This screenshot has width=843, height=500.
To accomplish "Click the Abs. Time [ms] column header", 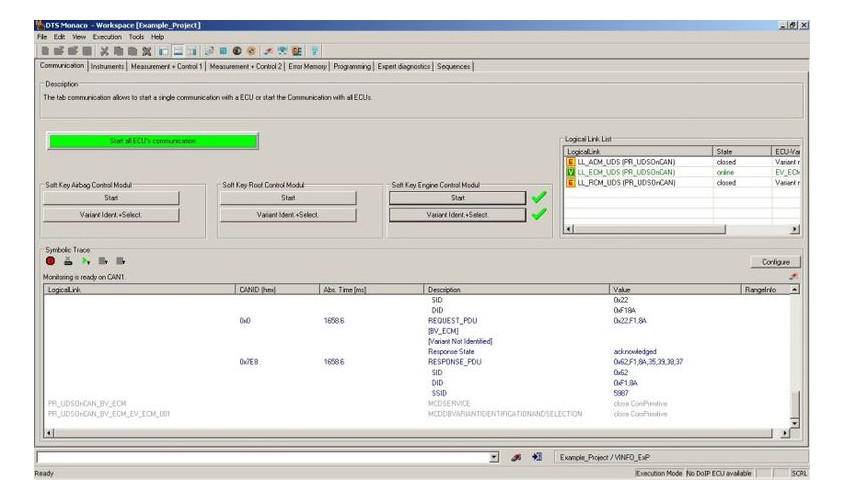I will click(372, 289).
